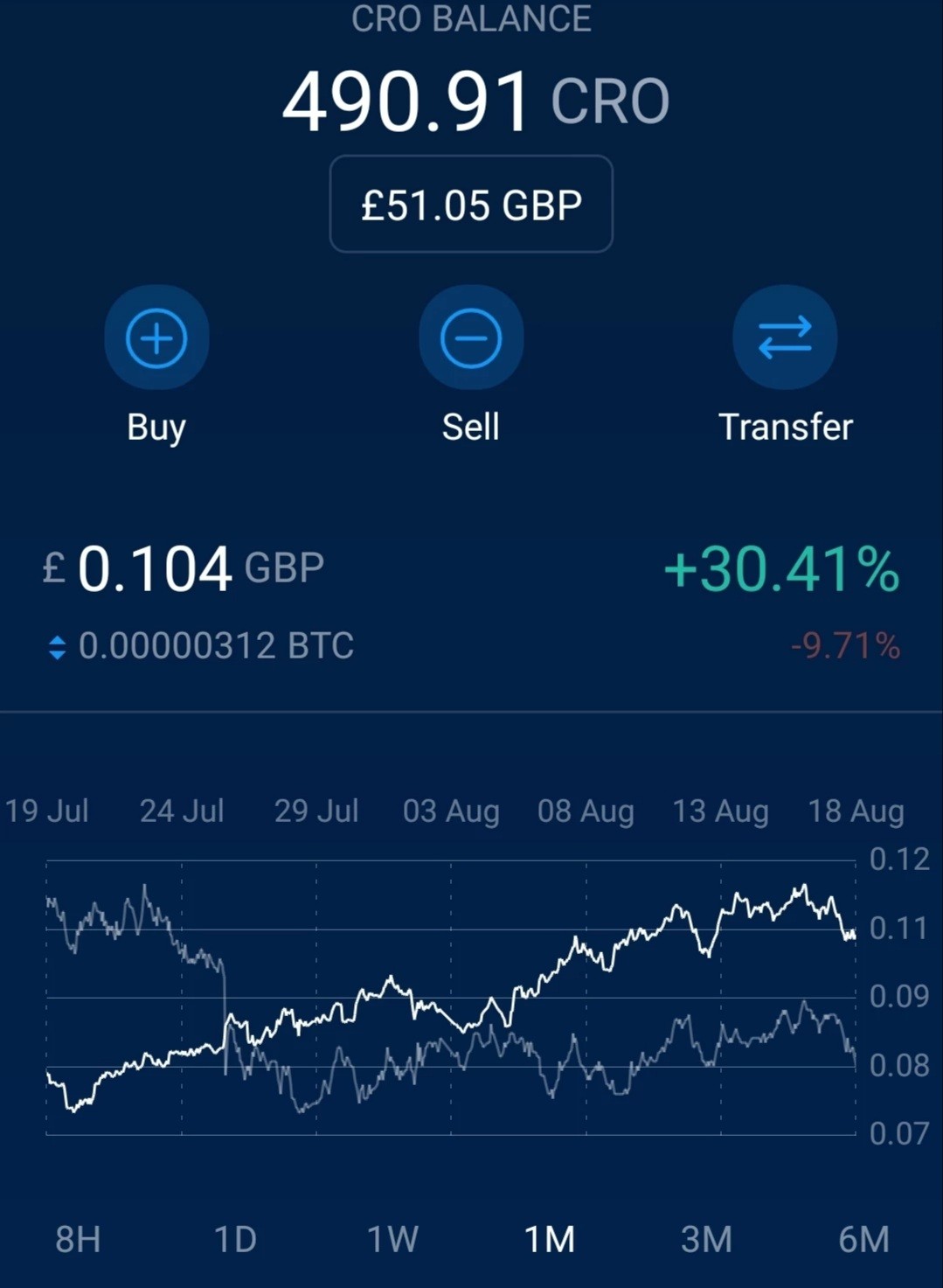Screen dimensions: 943x1288
Task: Tap the +30.41% price change
Action: click(x=781, y=569)
